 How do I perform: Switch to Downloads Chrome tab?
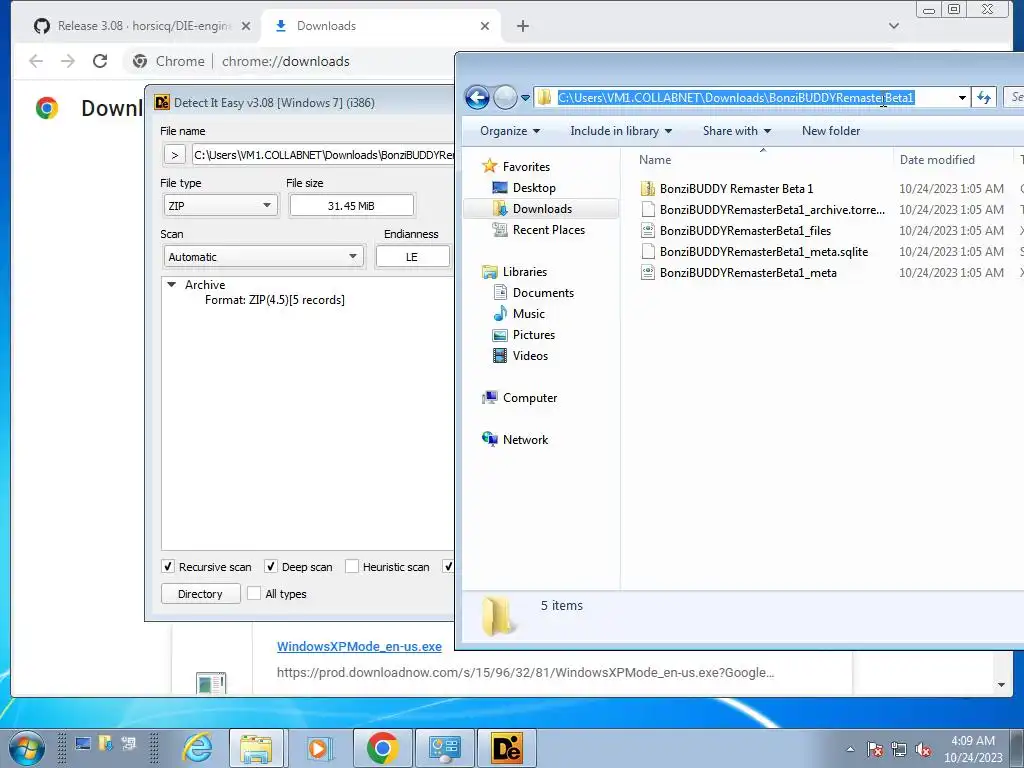tap(327, 26)
